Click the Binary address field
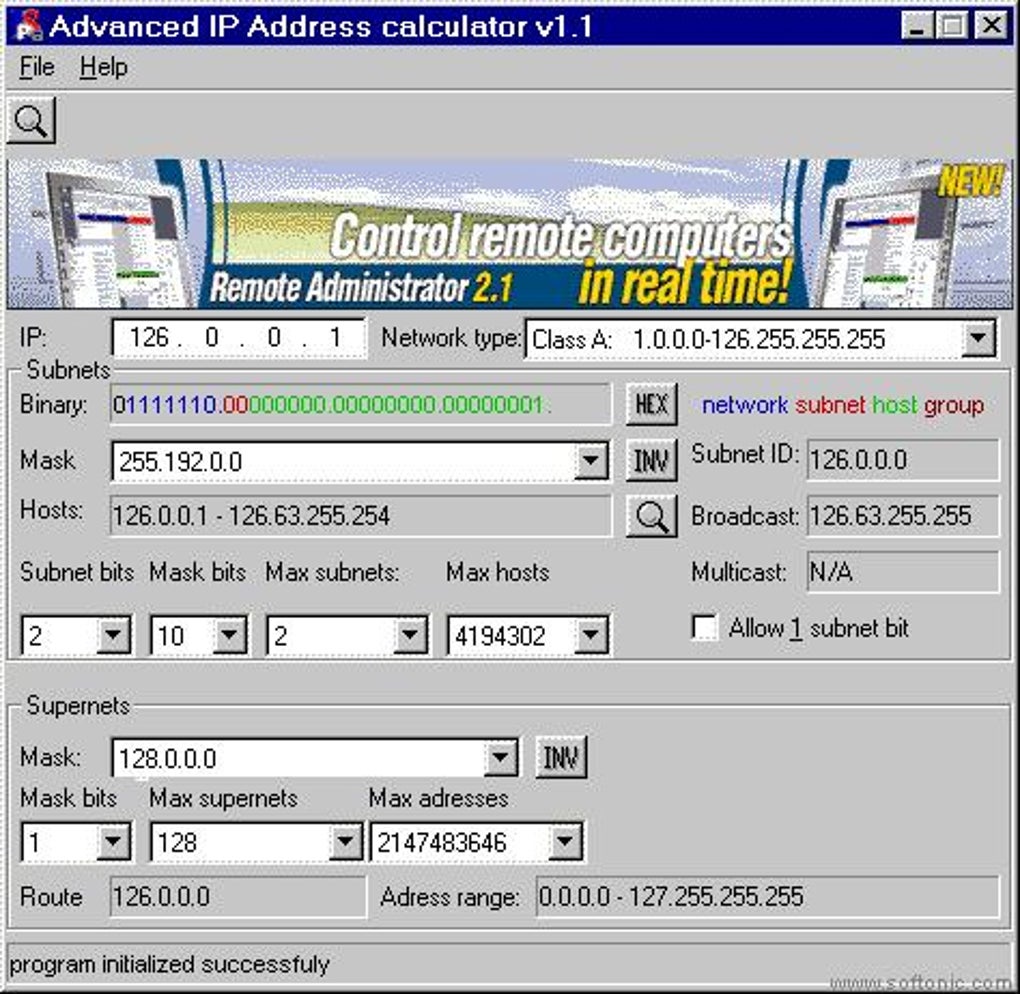Screen dimensions: 1020x994 pyautogui.click(x=360, y=405)
